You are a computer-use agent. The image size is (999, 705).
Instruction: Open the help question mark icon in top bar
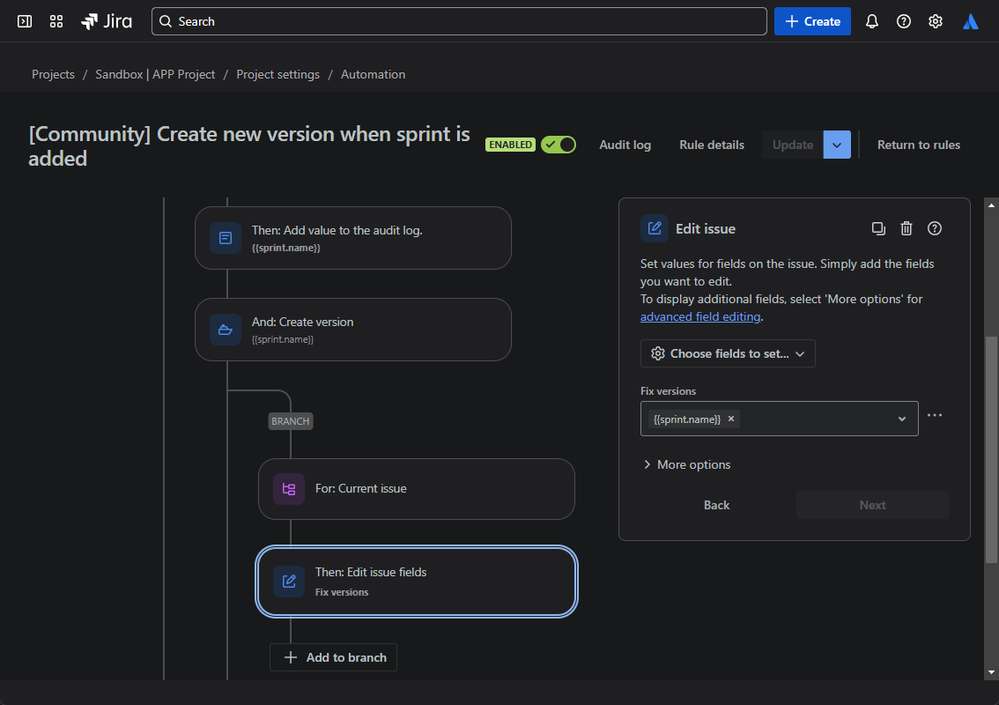point(904,21)
